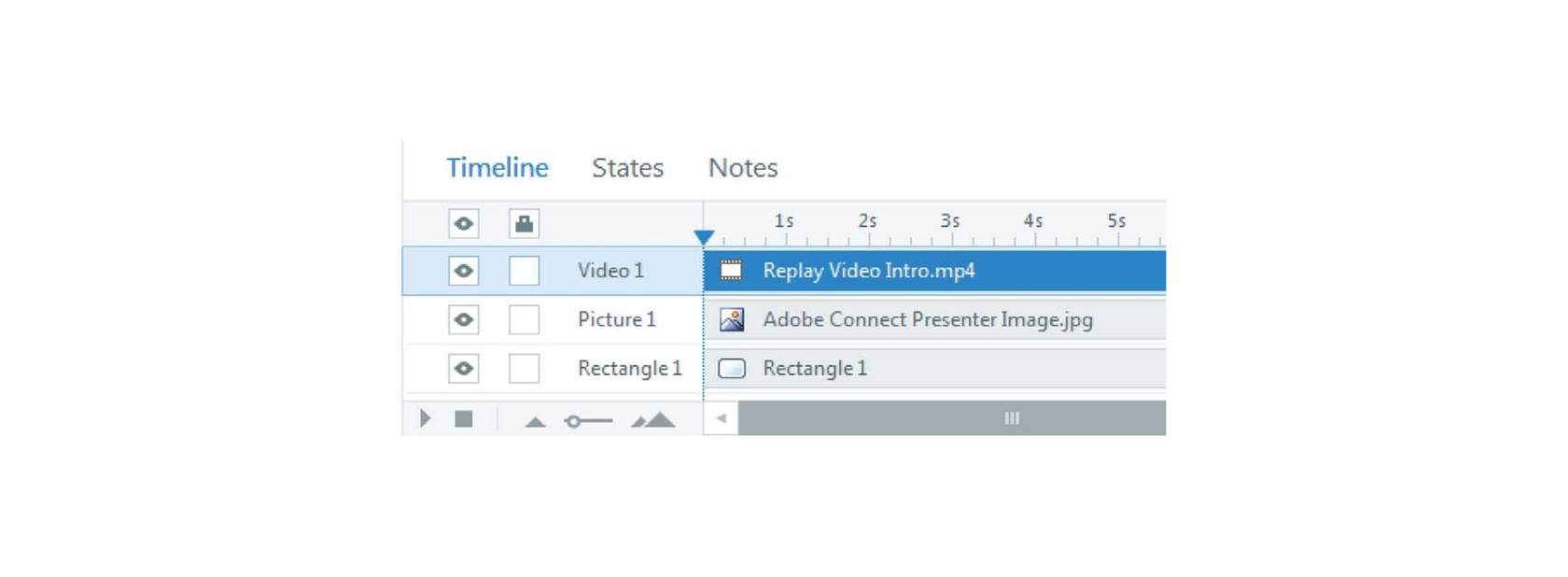Select the Picture 1 row label
The height and width of the screenshot is (577, 1568).
[x=617, y=319]
